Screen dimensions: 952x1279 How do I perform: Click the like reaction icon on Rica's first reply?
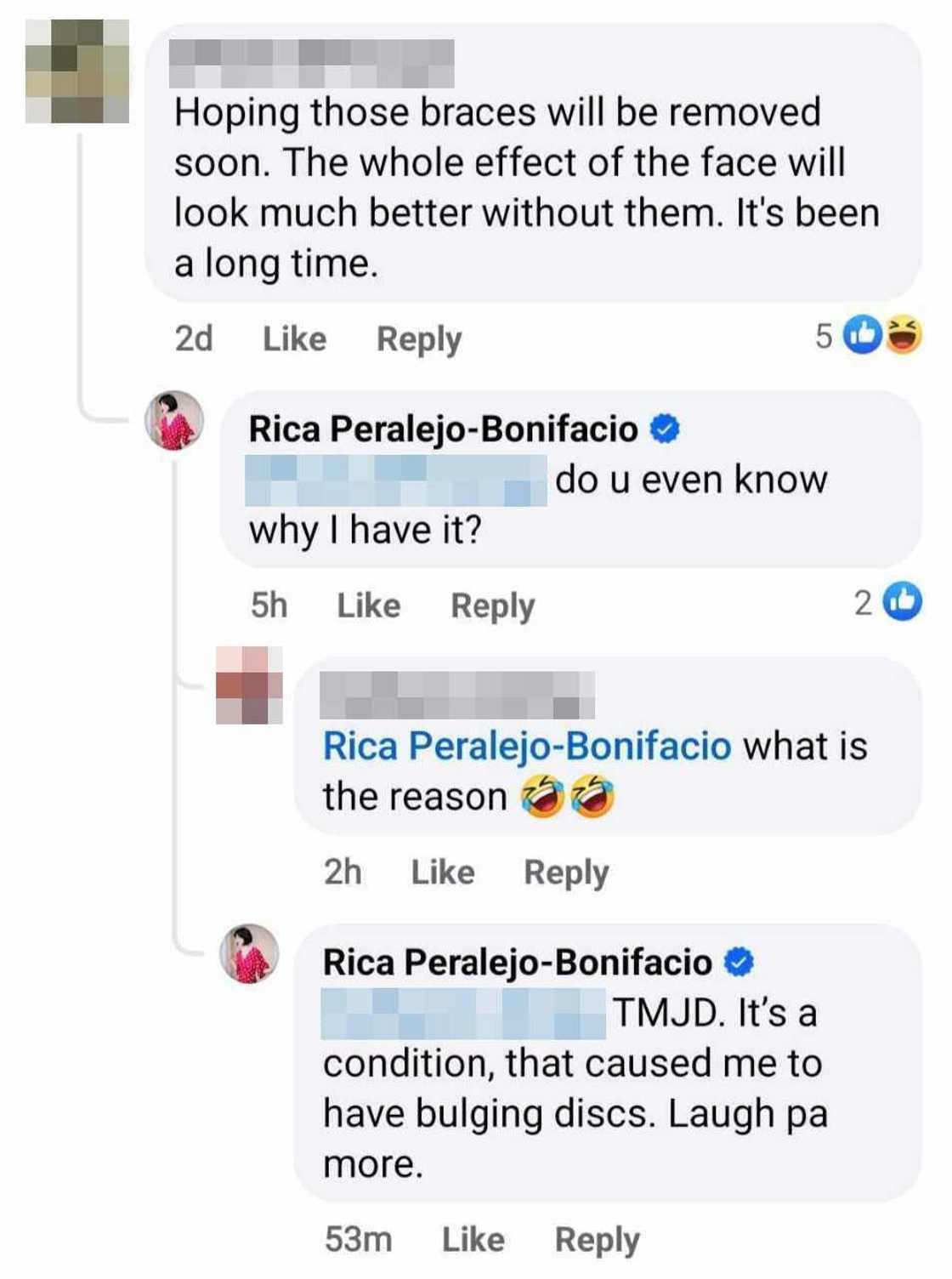click(903, 602)
